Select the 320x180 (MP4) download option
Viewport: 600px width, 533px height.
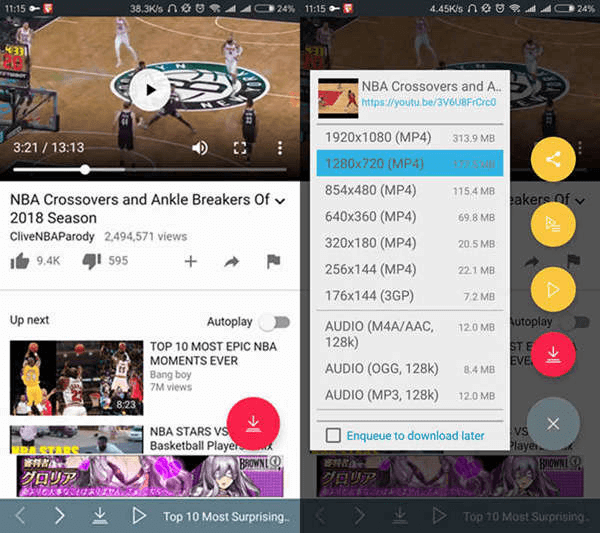pyautogui.click(x=410, y=243)
